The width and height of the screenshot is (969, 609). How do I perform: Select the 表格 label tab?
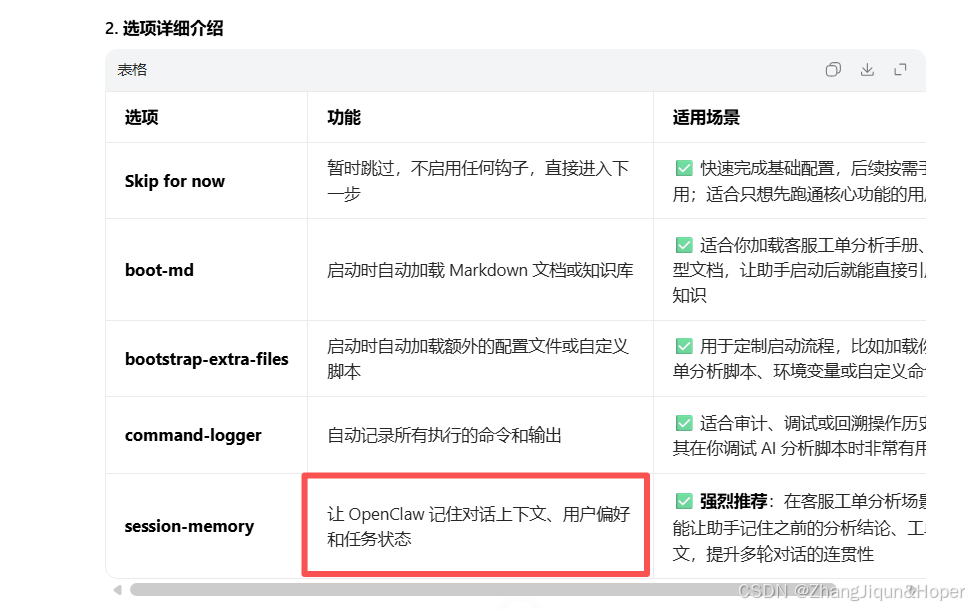(x=131, y=69)
